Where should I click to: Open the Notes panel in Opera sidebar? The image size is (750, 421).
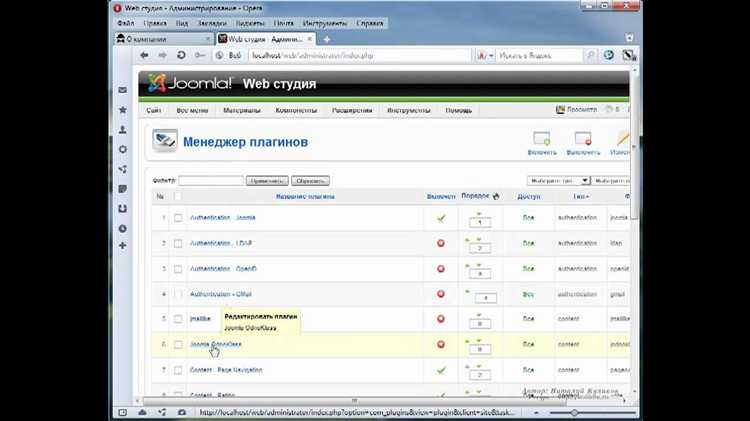122,189
